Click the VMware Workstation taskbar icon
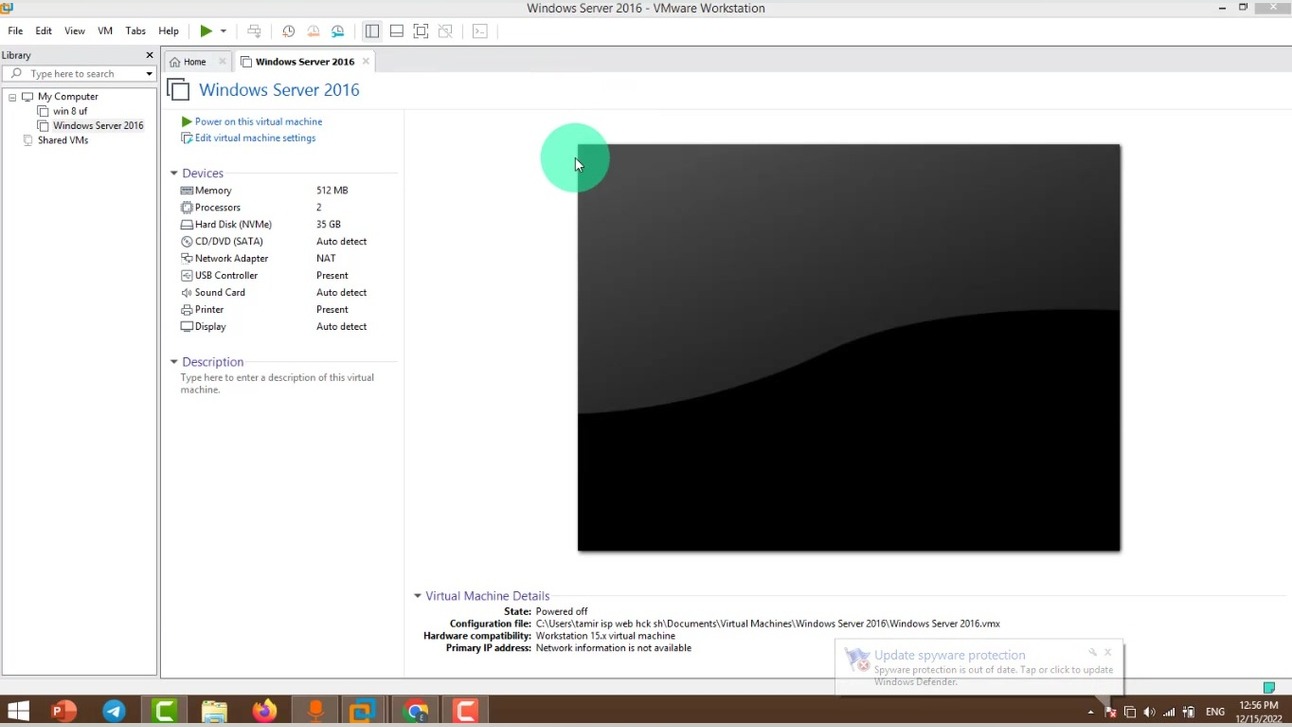This screenshot has height=727, width=1292. (x=362, y=711)
